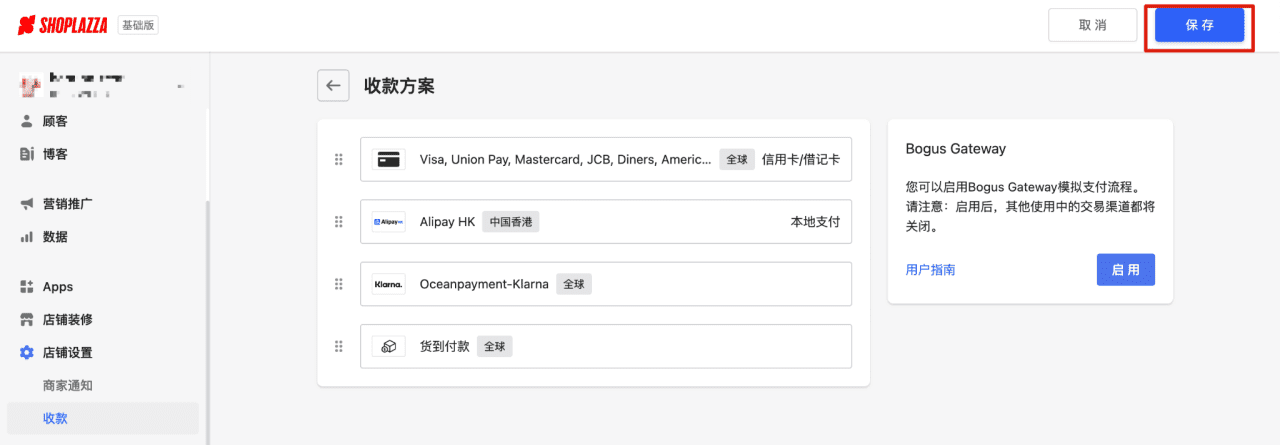The image size is (1280, 445).
Task: Click drag handle beside Oceanpayment-Klarna row
Action: tap(338, 284)
